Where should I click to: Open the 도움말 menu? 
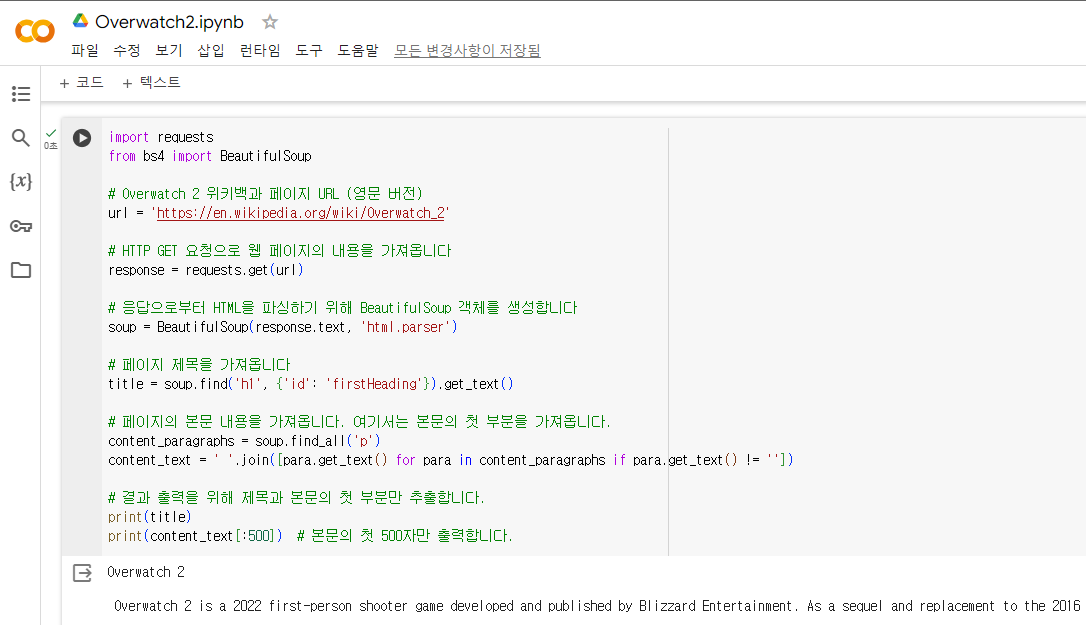click(x=358, y=51)
